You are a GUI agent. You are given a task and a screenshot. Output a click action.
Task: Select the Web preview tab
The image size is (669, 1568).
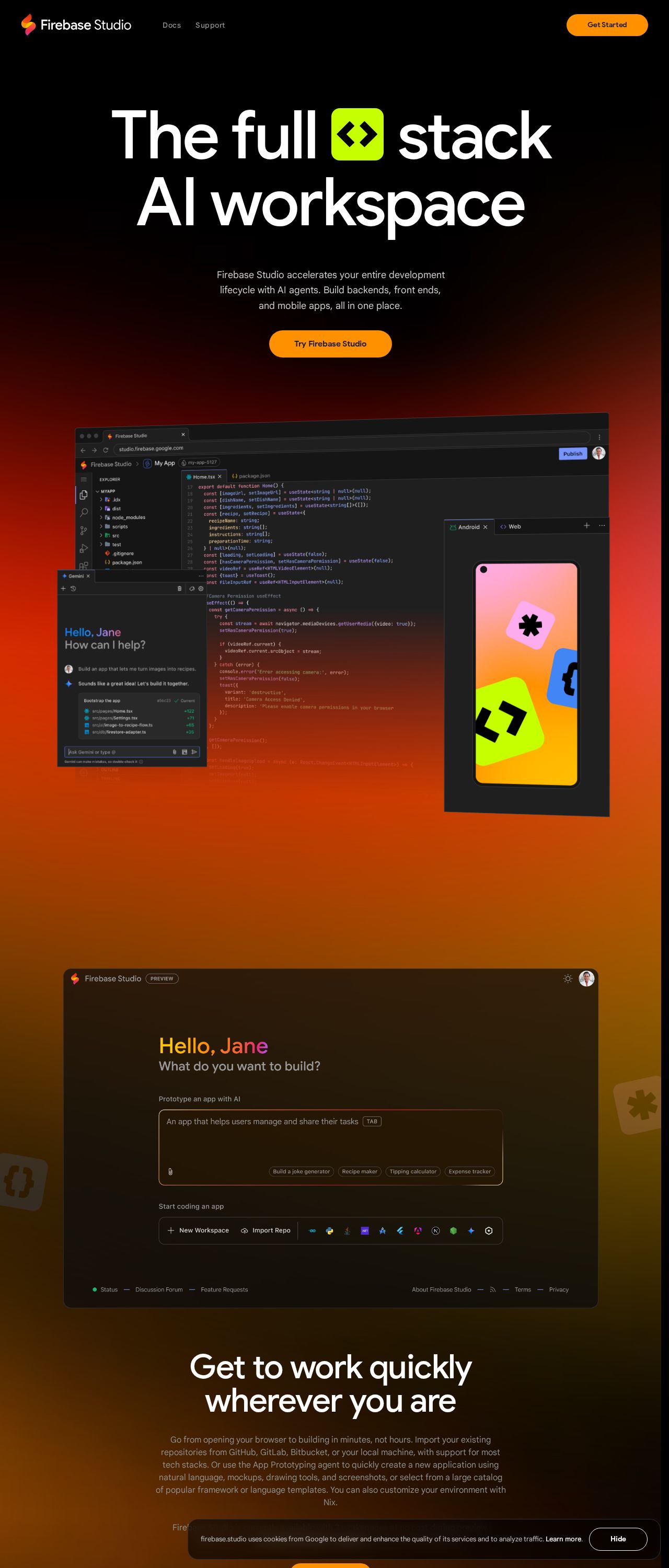[x=510, y=526]
